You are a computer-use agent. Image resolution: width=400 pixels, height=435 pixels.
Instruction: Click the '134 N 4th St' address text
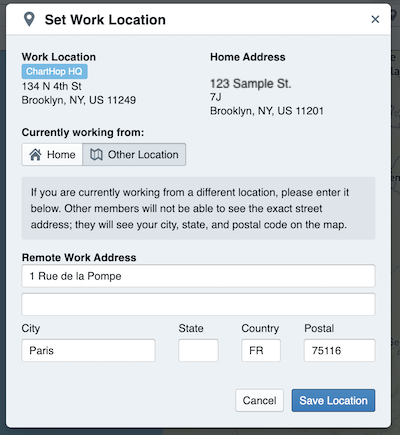click(x=52, y=86)
